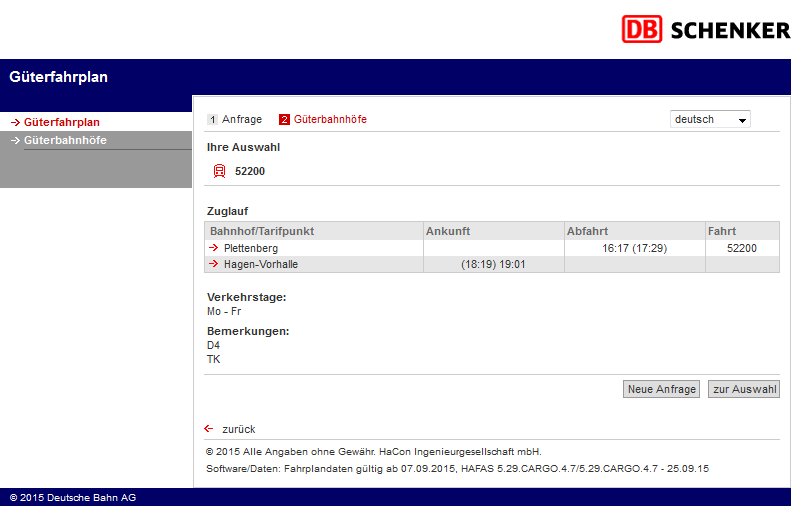Click the red train icon beside 52200
The image size is (795, 512).
219,171
